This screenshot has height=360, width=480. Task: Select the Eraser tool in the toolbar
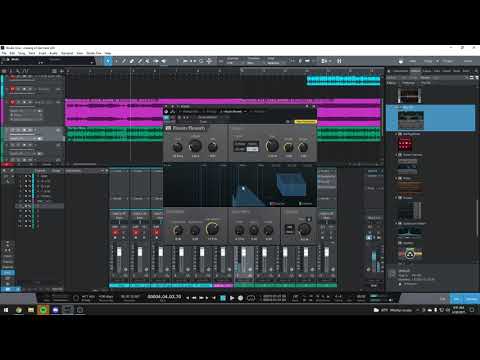click(132, 61)
